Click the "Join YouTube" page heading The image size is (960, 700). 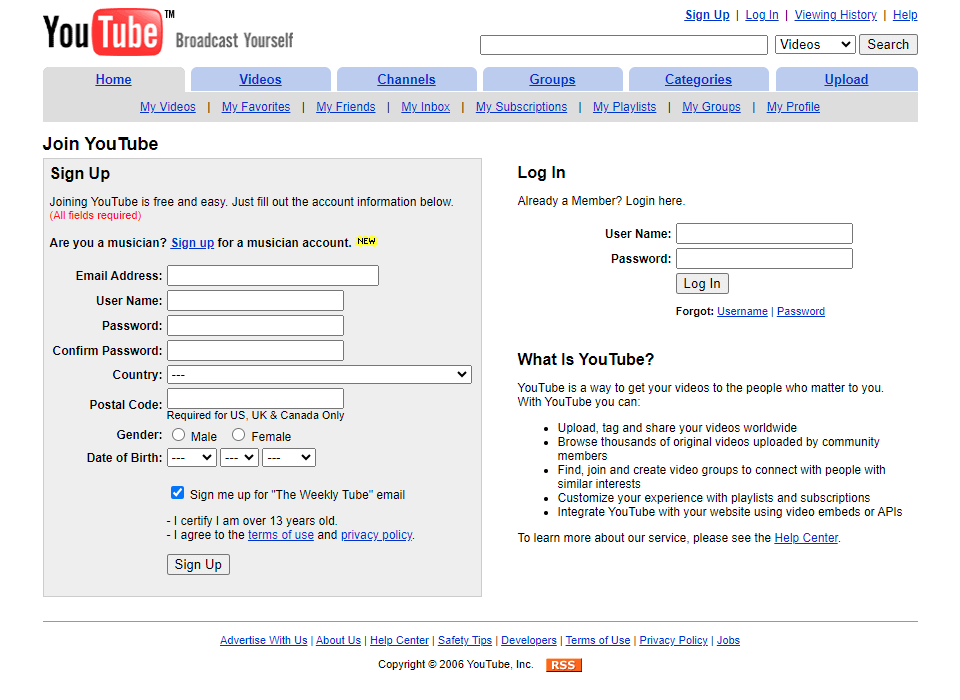(x=100, y=144)
